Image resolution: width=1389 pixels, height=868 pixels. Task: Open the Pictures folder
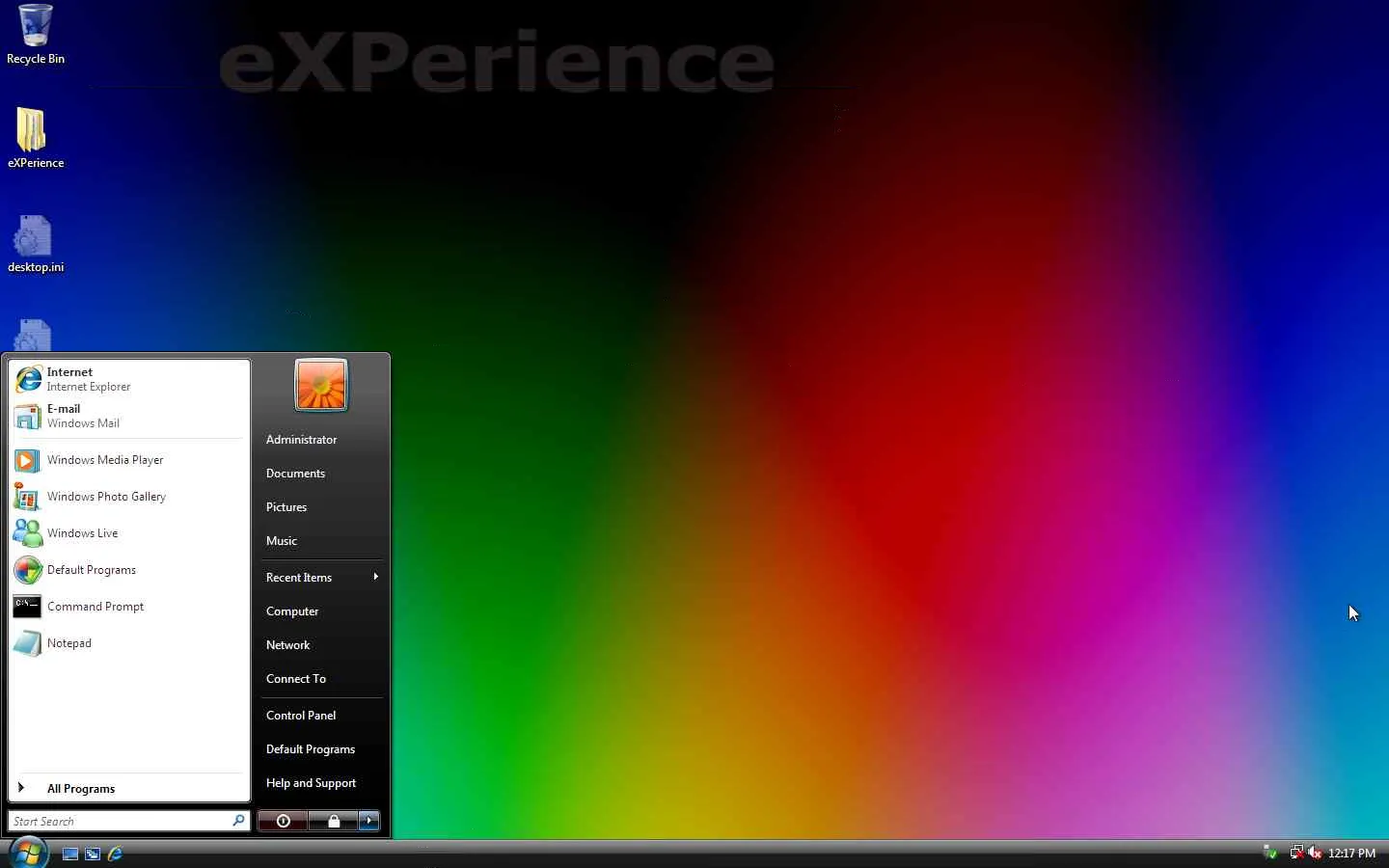(322, 507)
